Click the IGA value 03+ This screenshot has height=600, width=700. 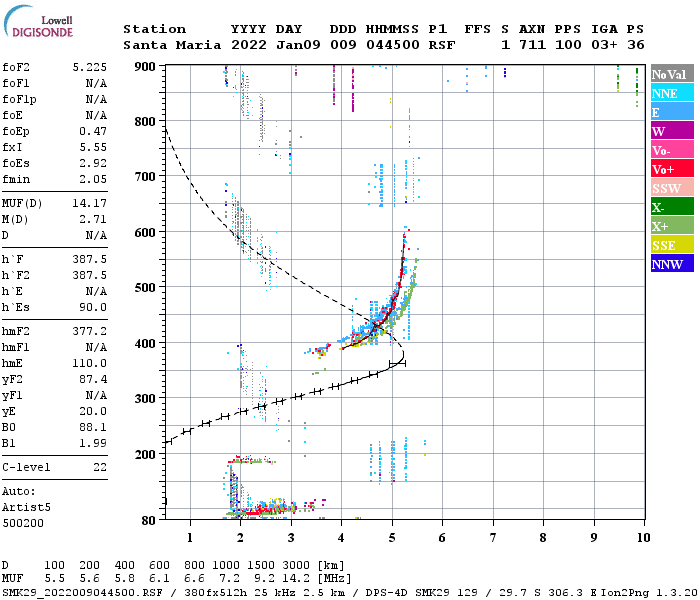[604, 45]
